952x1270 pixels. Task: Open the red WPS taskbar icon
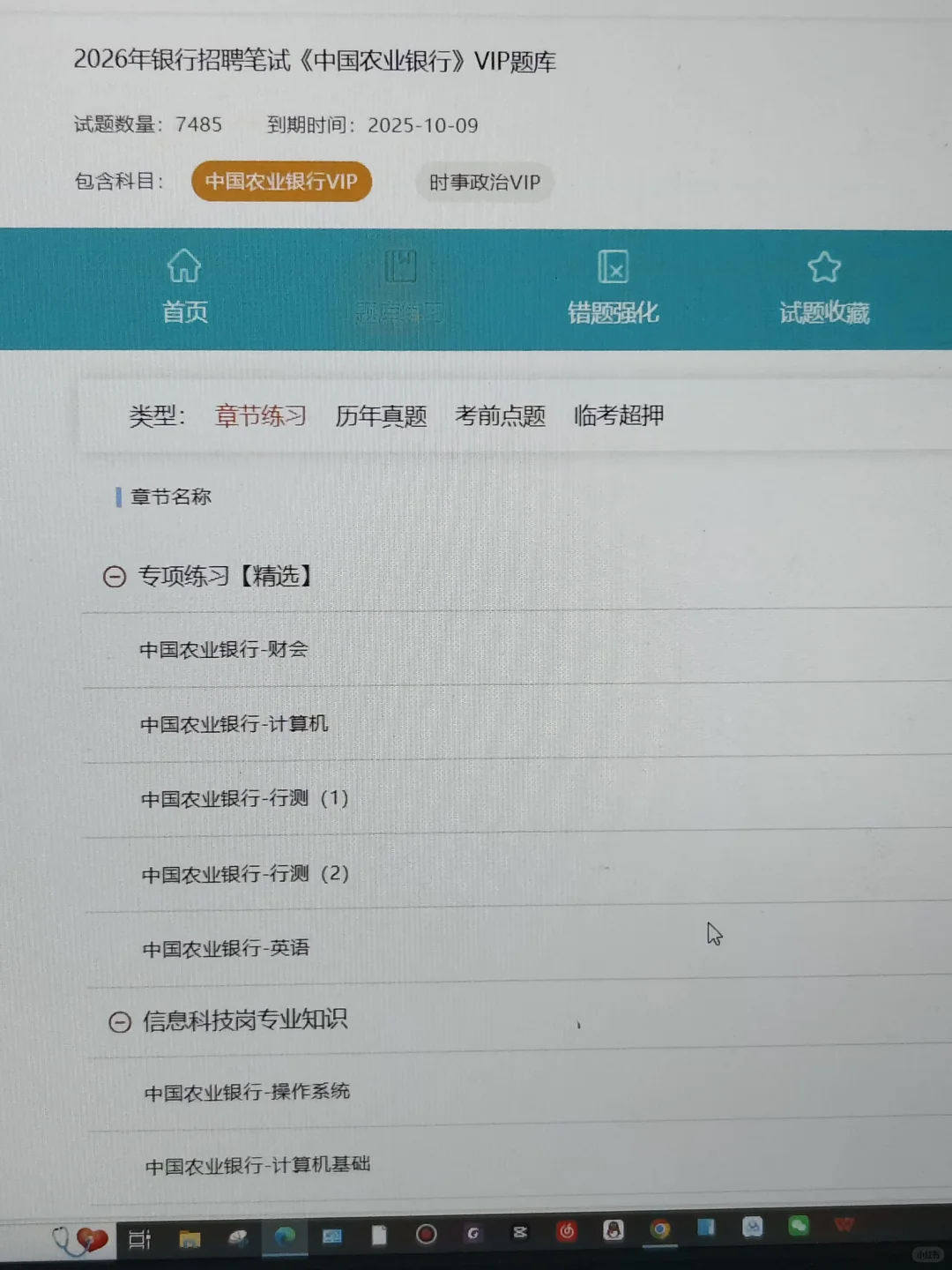click(844, 1224)
